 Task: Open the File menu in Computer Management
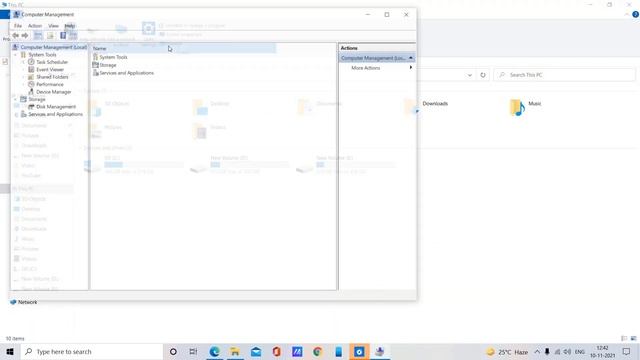[18, 26]
